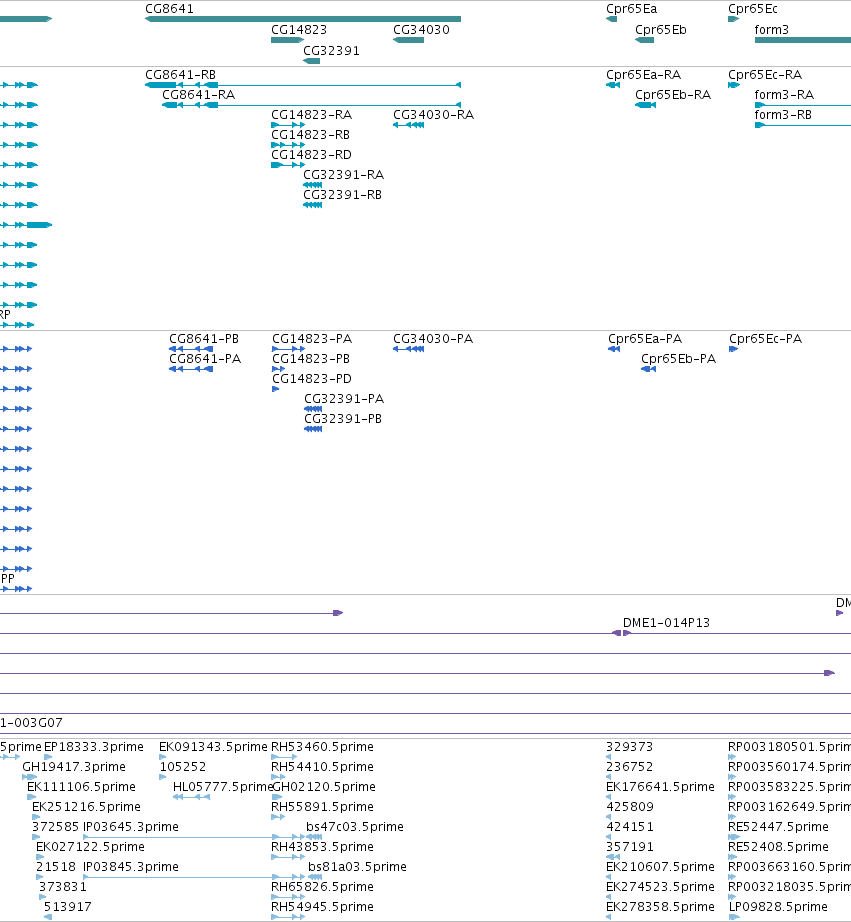The width and height of the screenshot is (851, 922).
Task: Click the form3-RA transcript label
Action: click(785, 95)
